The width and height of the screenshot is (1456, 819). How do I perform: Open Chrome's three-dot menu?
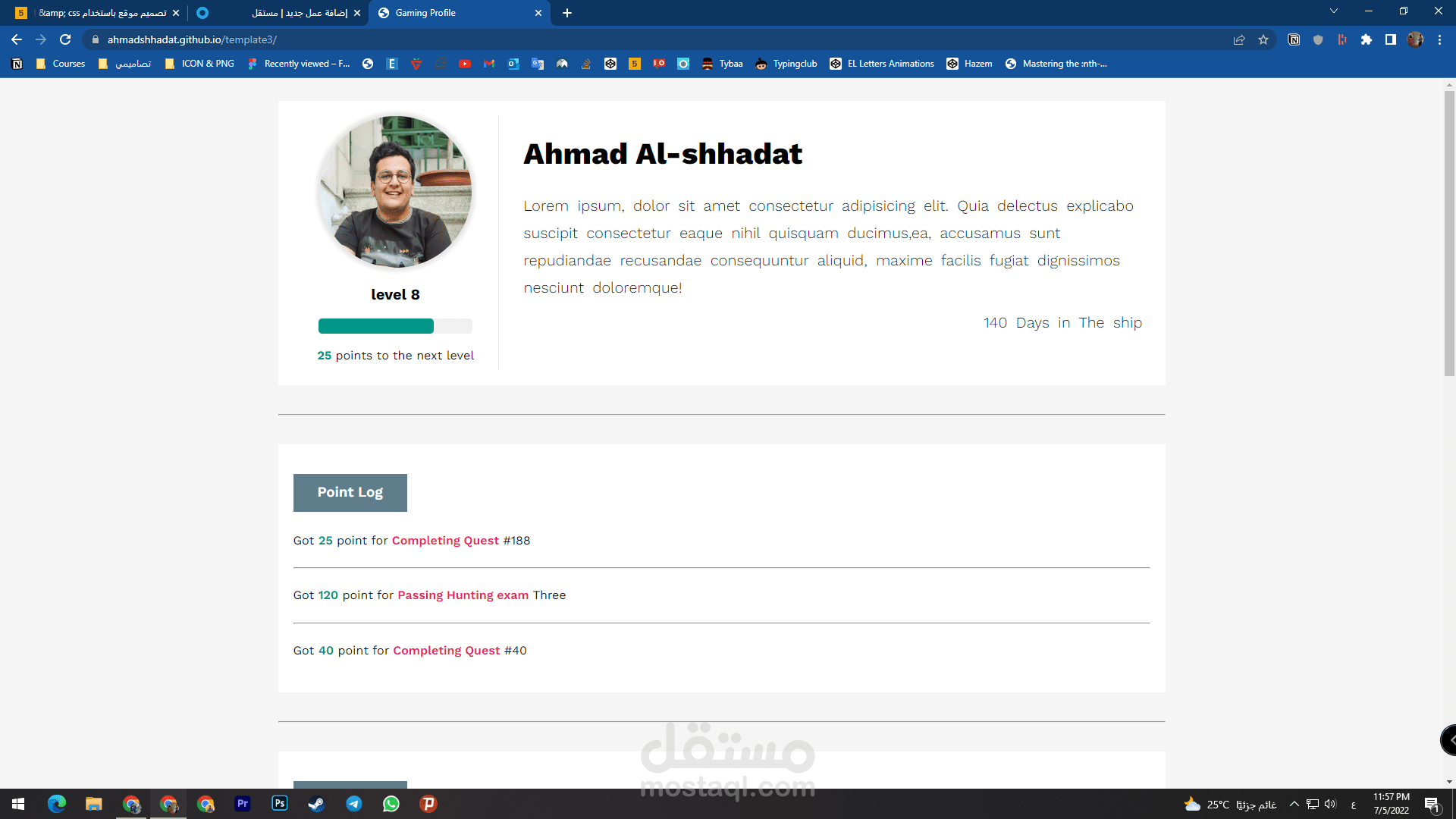pyautogui.click(x=1440, y=39)
